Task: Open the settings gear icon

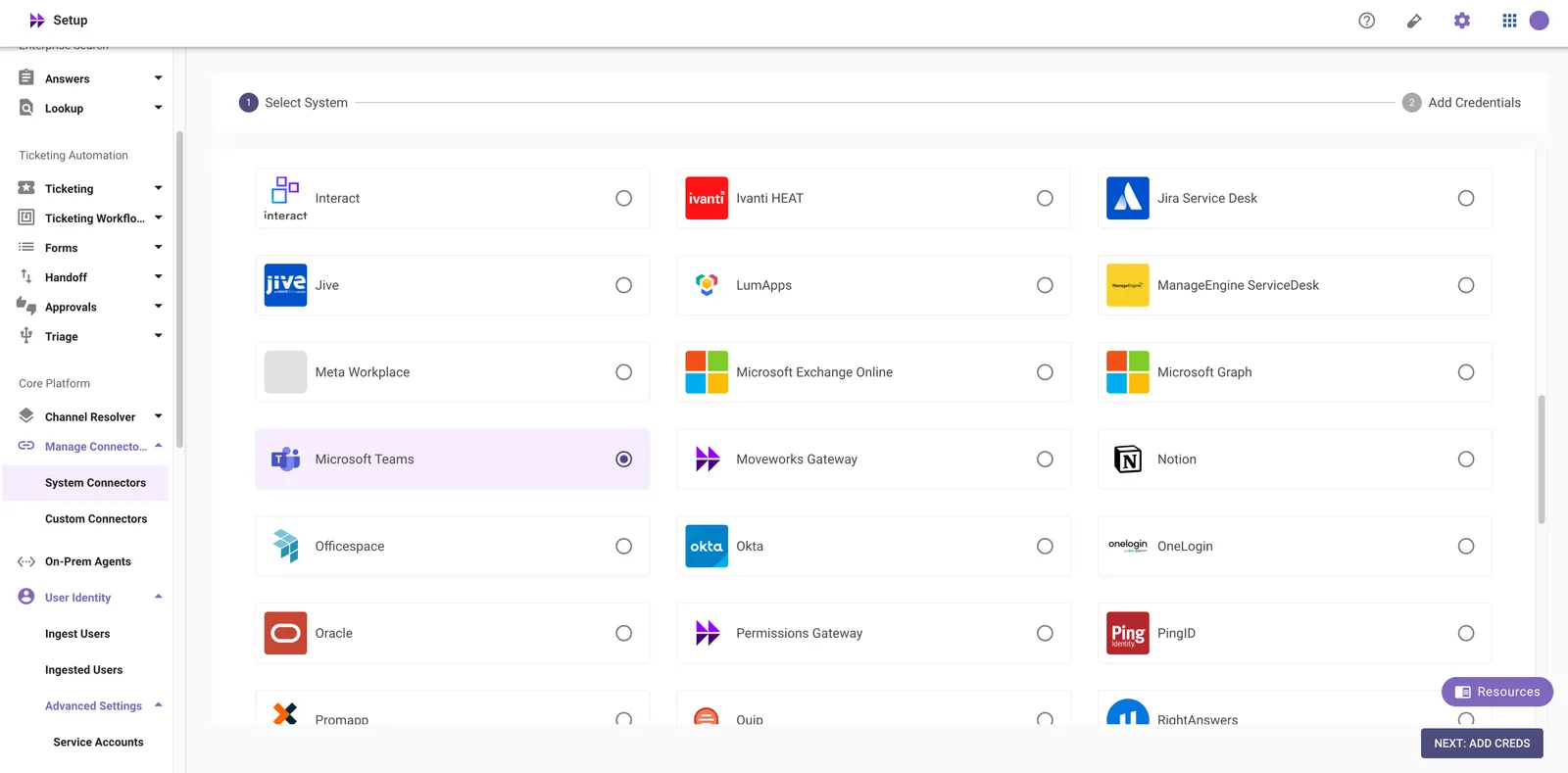Action: pos(1462,21)
